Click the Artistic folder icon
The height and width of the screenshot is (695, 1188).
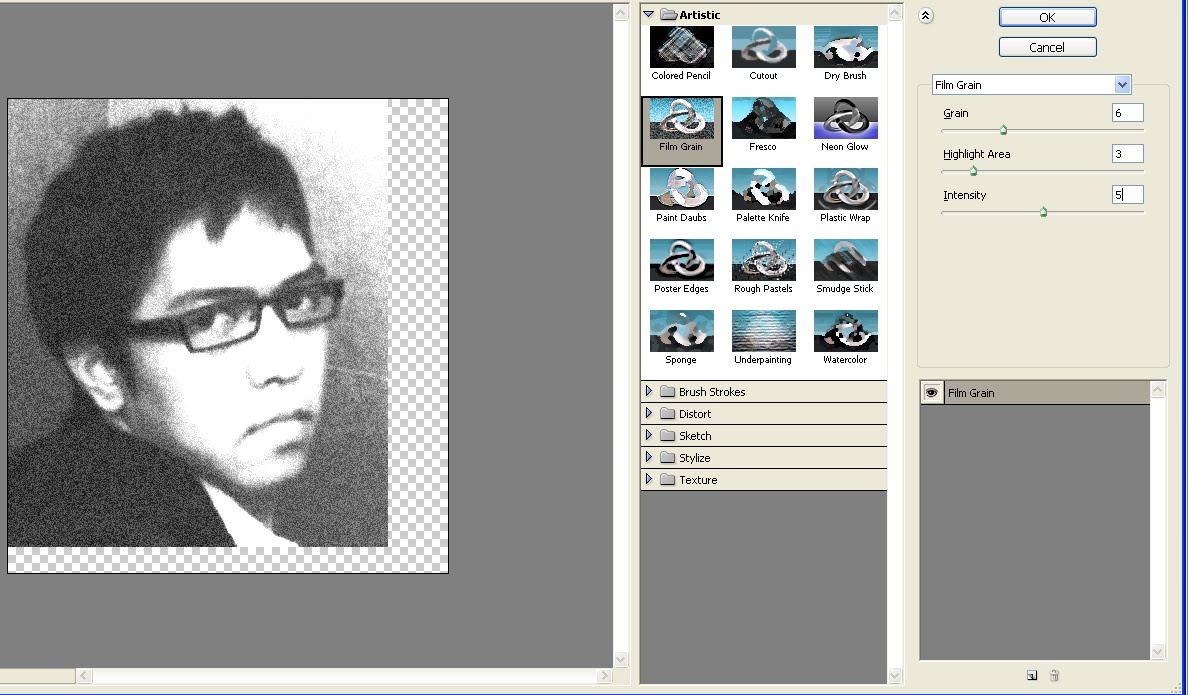point(667,14)
